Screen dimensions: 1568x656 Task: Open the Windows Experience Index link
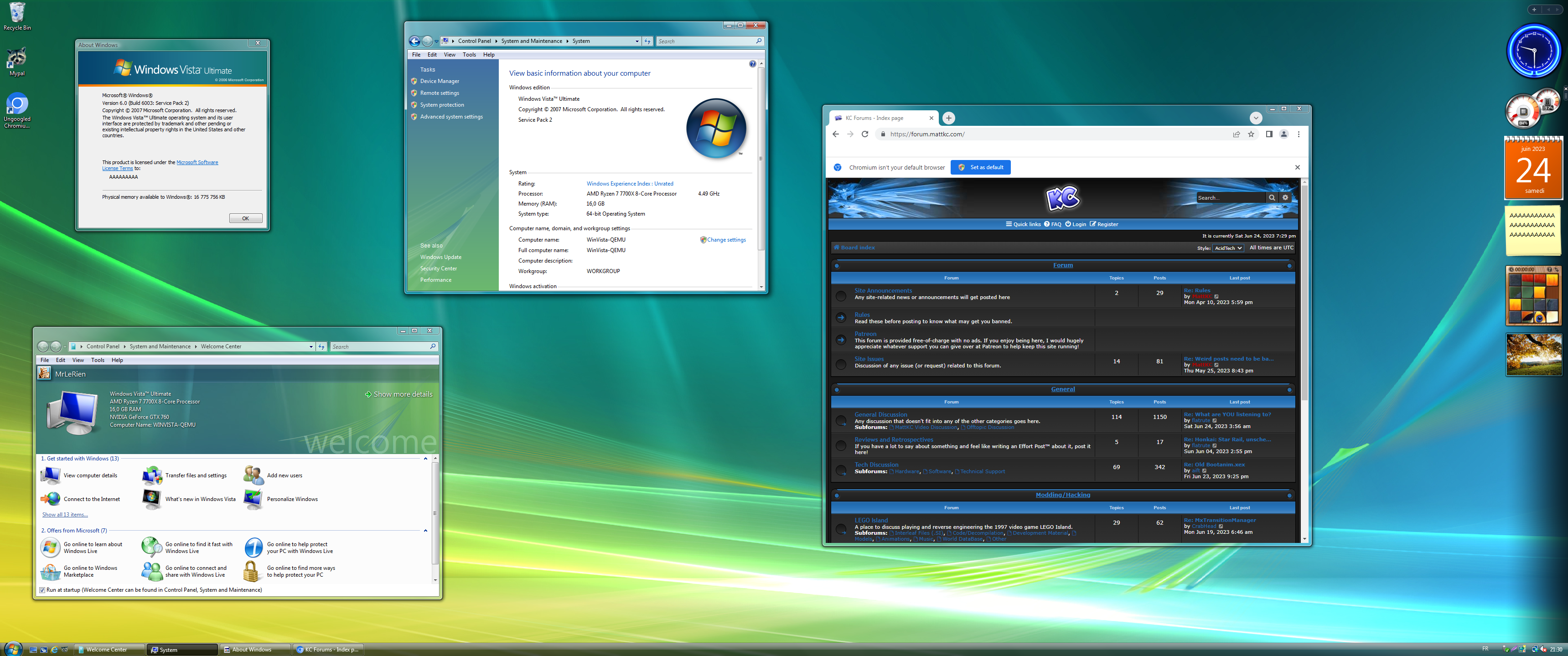click(629, 184)
